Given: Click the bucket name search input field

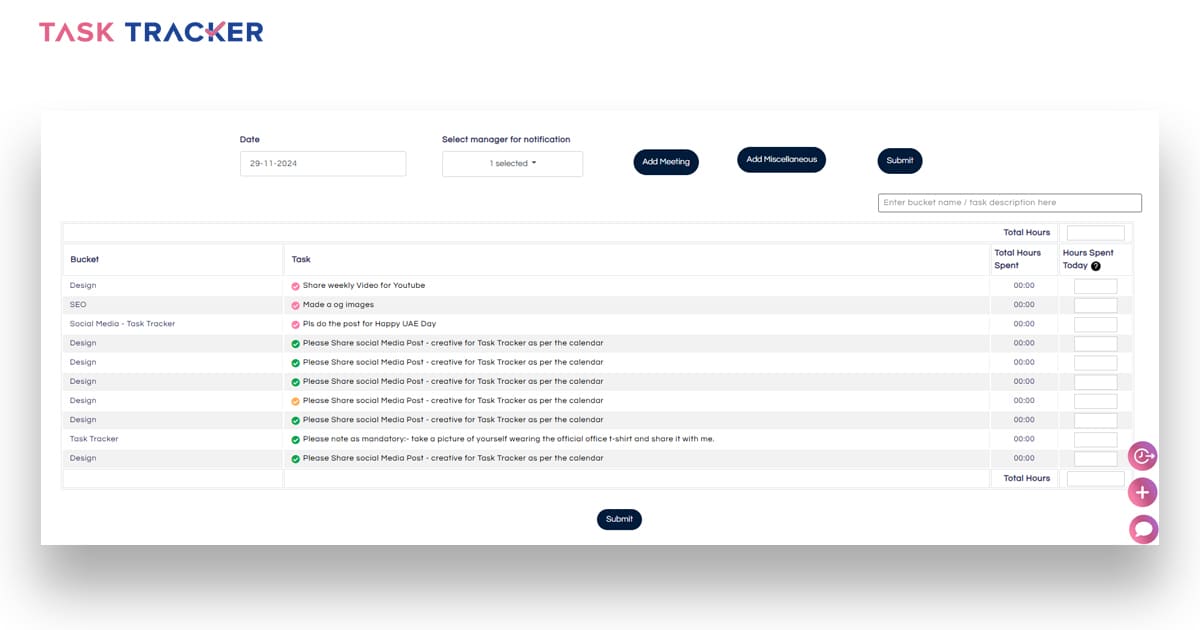Looking at the screenshot, I should tap(1010, 202).
